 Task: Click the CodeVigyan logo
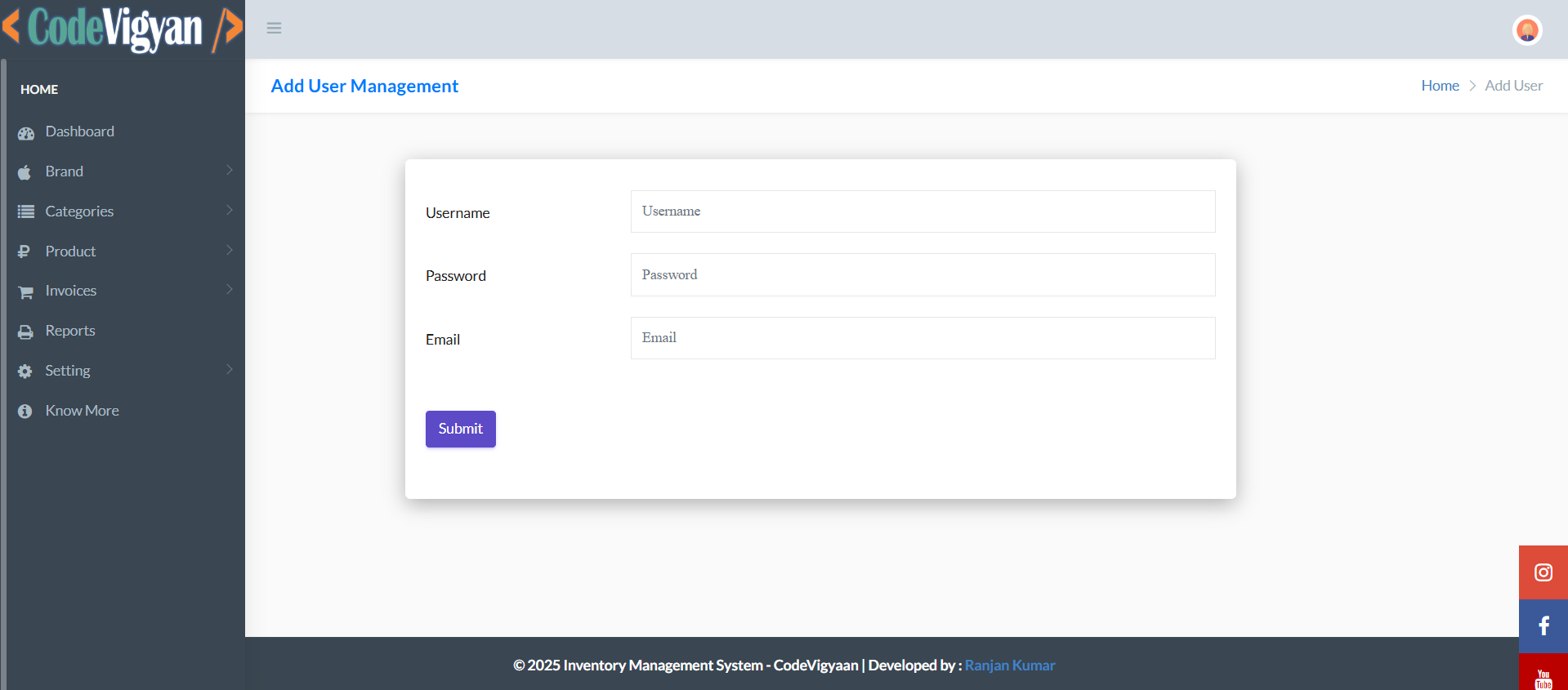click(x=123, y=29)
